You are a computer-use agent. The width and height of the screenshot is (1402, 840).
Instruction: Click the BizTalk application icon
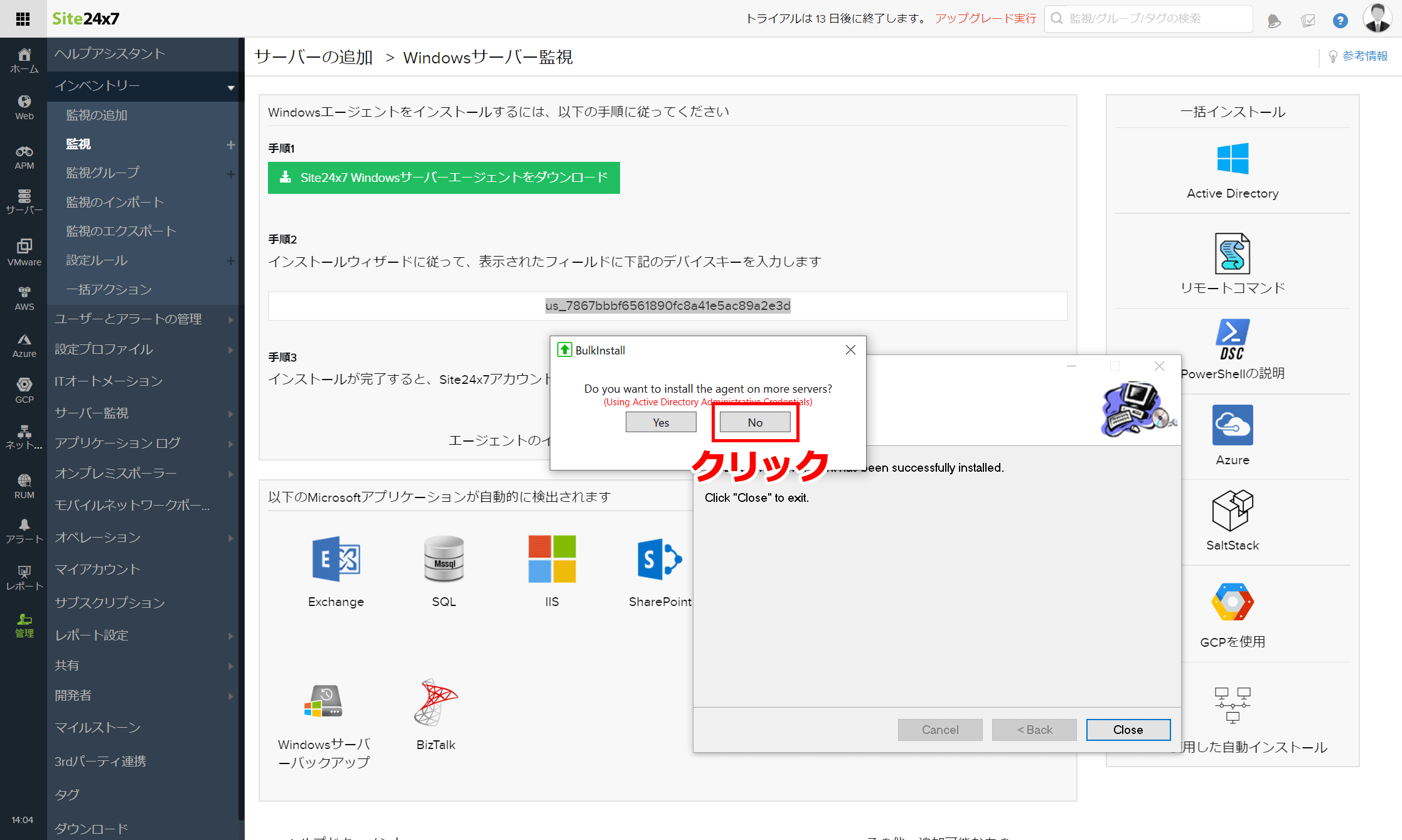point(436,702)
